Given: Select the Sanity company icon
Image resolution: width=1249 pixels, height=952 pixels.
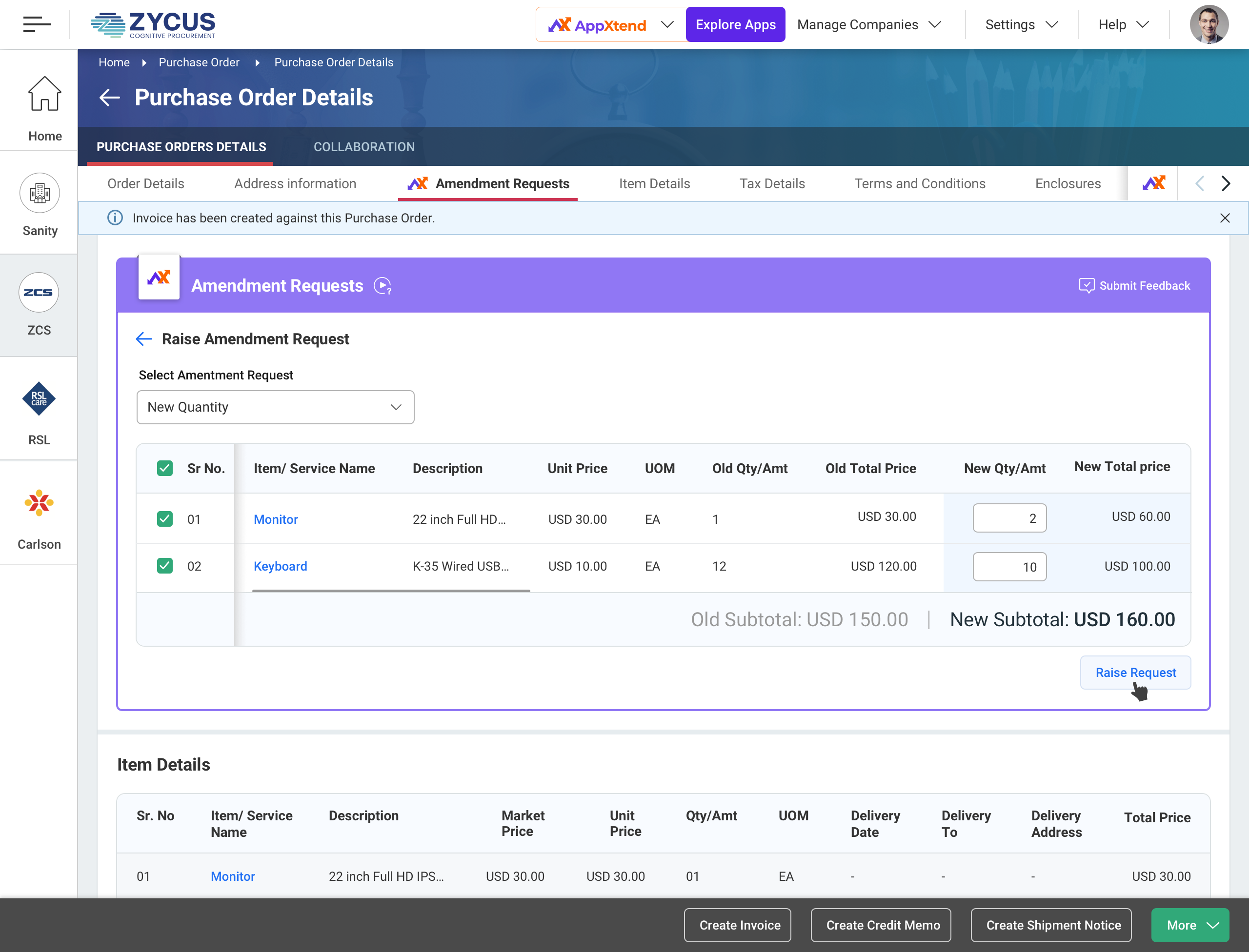Looking at the screenshot, I should pyautogui.click(x=40, y=193).
